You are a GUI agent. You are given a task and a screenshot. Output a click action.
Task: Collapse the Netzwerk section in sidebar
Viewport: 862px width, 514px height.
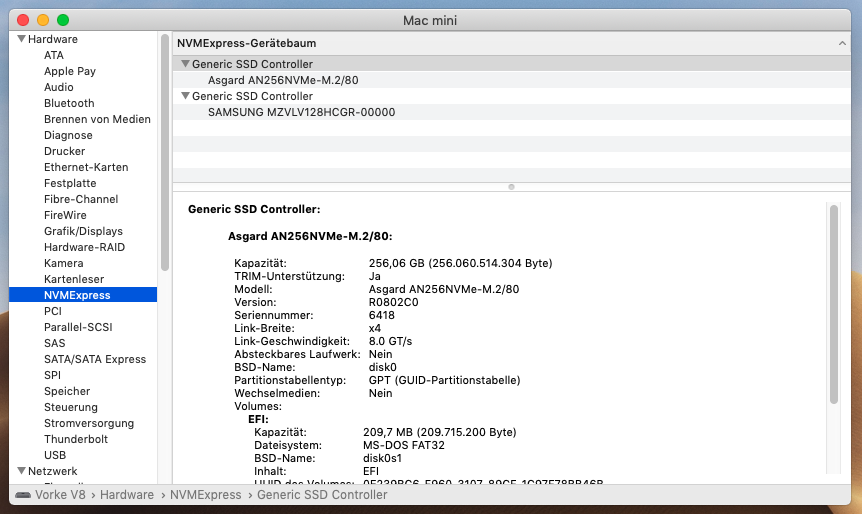21,471
